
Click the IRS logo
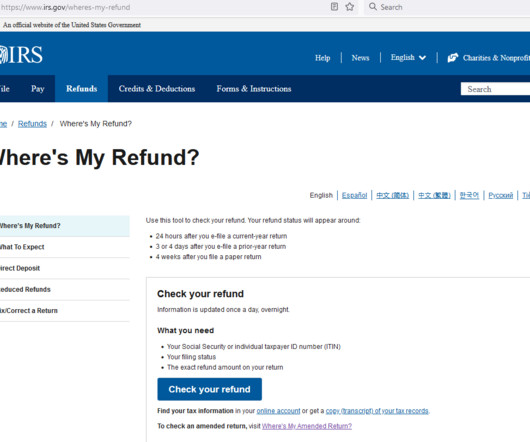21,54
